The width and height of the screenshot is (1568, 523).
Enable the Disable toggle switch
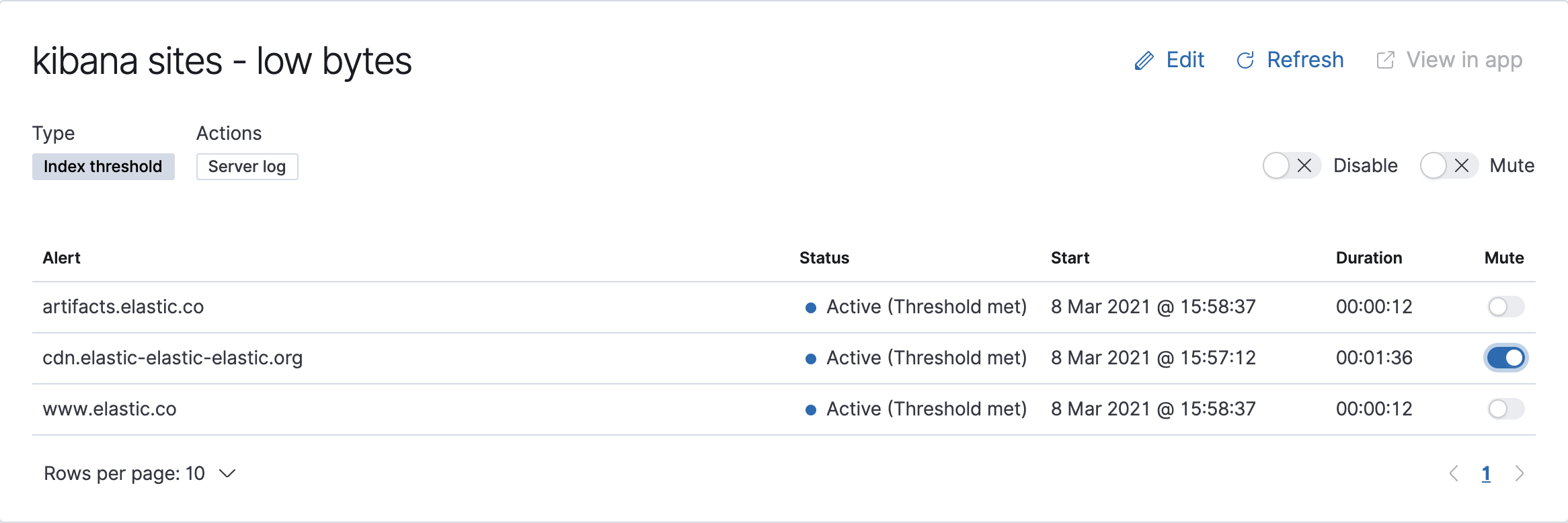tap(1278, 166)
